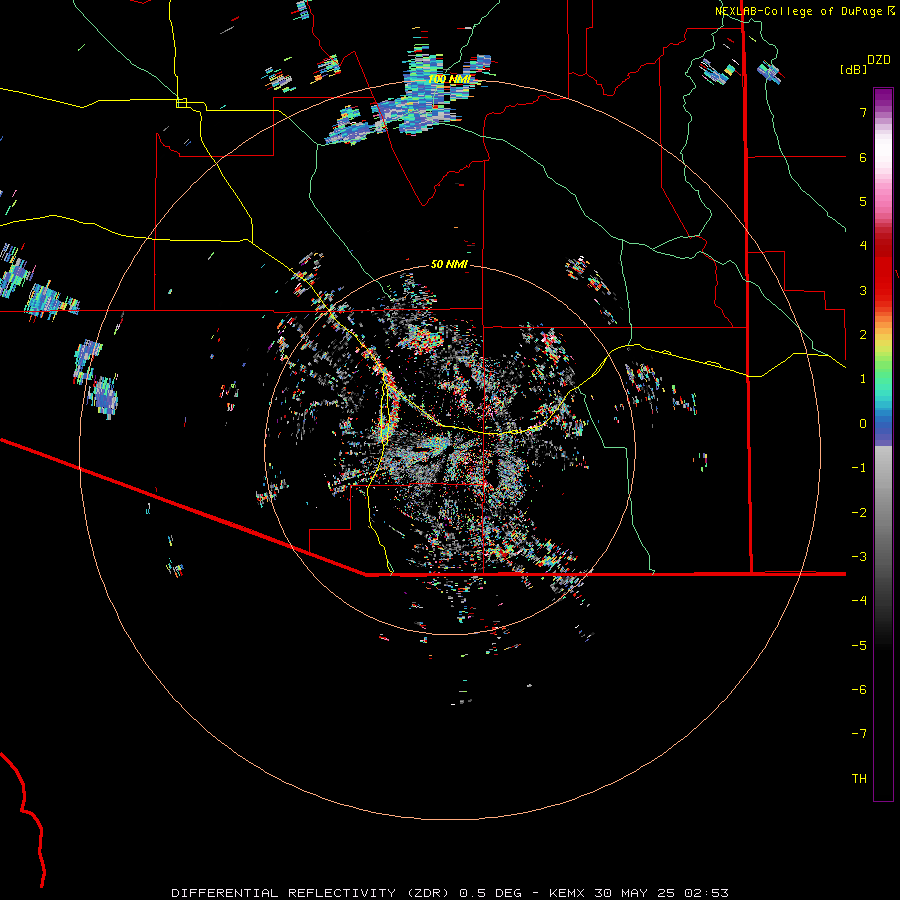Click the KEMX station identifier

point(568,893)
